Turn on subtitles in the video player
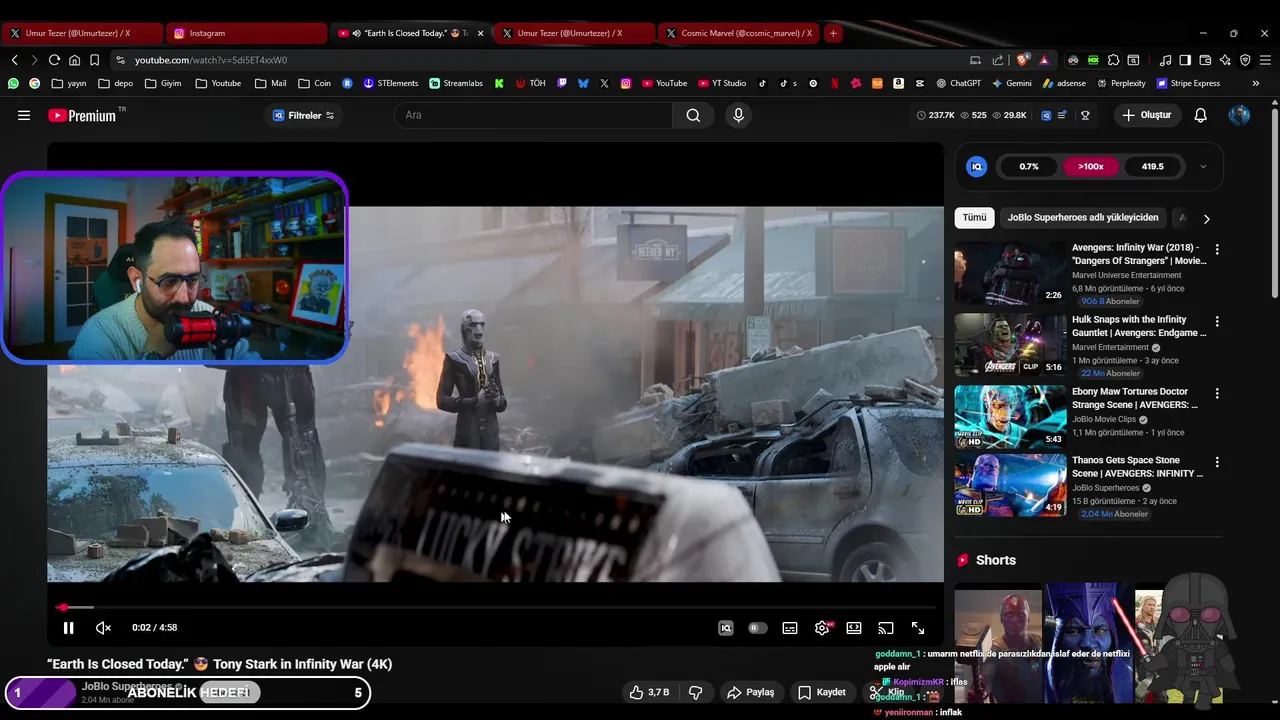This screenshot has width=1280, height=720. click(790, 628)
